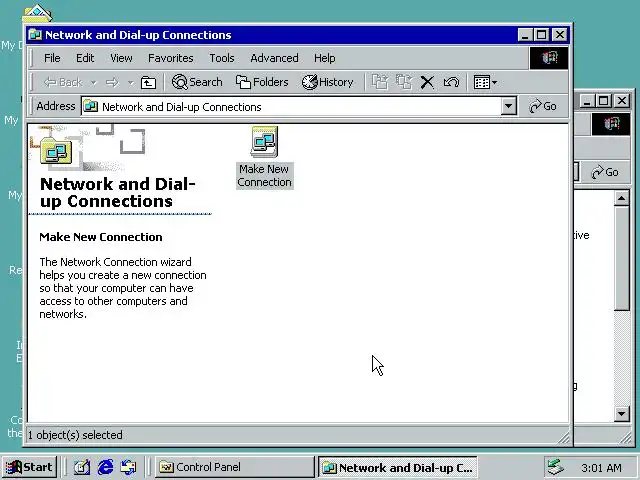The image size is (640, 480).
Task: Open the Views dropdown button
Action: (x=485, y=82)
